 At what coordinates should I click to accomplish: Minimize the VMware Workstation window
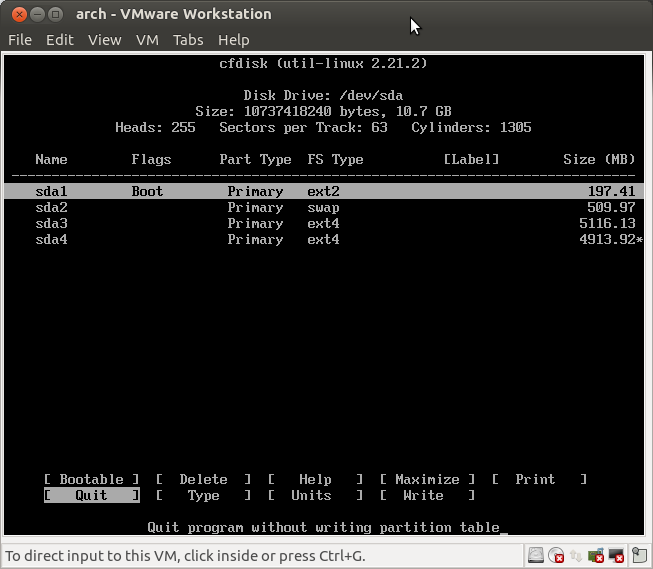point(37,15)
